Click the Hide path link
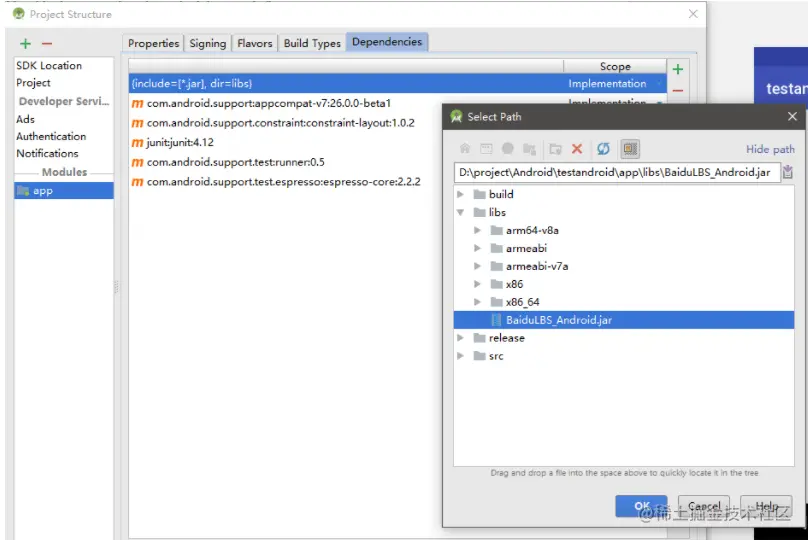 770,149
